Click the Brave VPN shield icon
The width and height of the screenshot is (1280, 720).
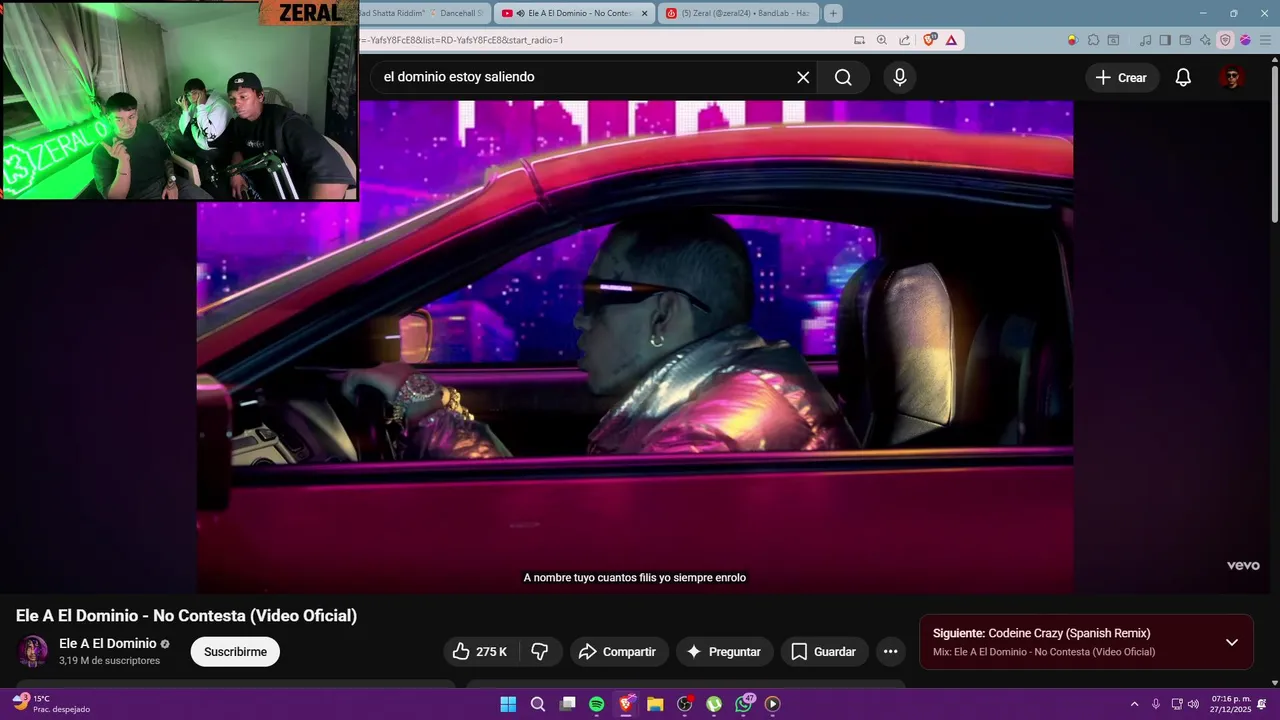(1225, 40)
